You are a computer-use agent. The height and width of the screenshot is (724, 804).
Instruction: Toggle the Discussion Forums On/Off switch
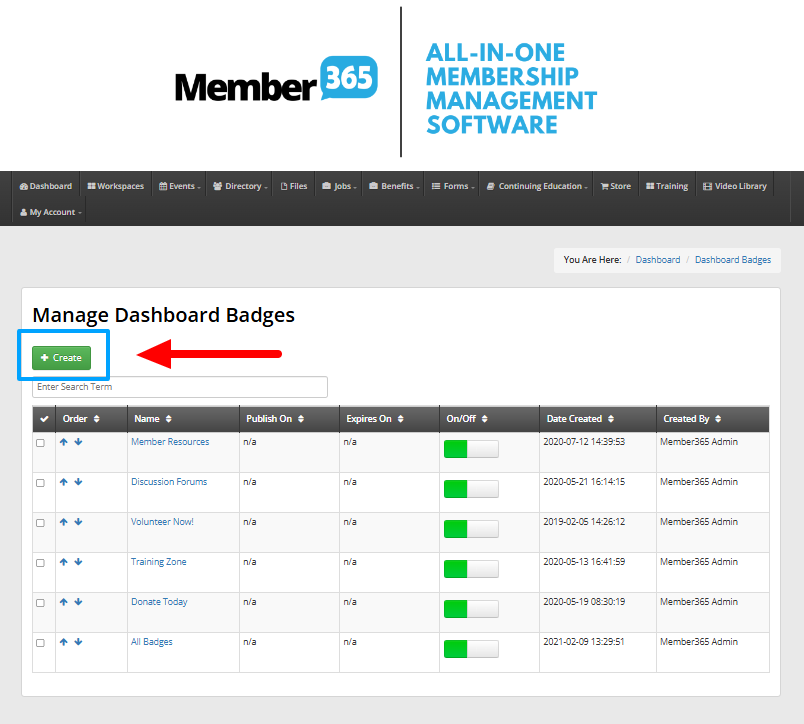click(471, 489)
